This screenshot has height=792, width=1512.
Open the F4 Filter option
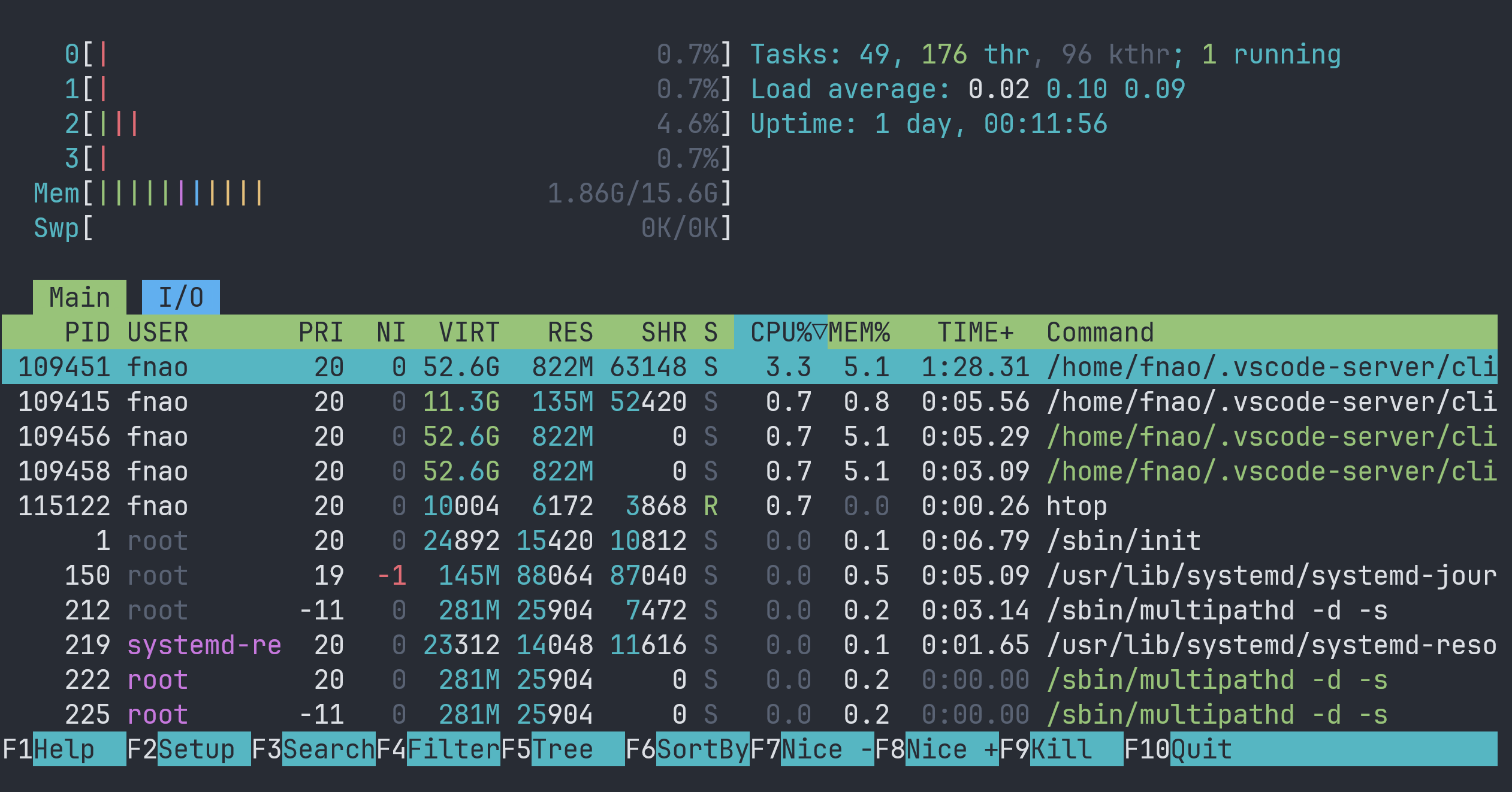(x=453, y=749)
